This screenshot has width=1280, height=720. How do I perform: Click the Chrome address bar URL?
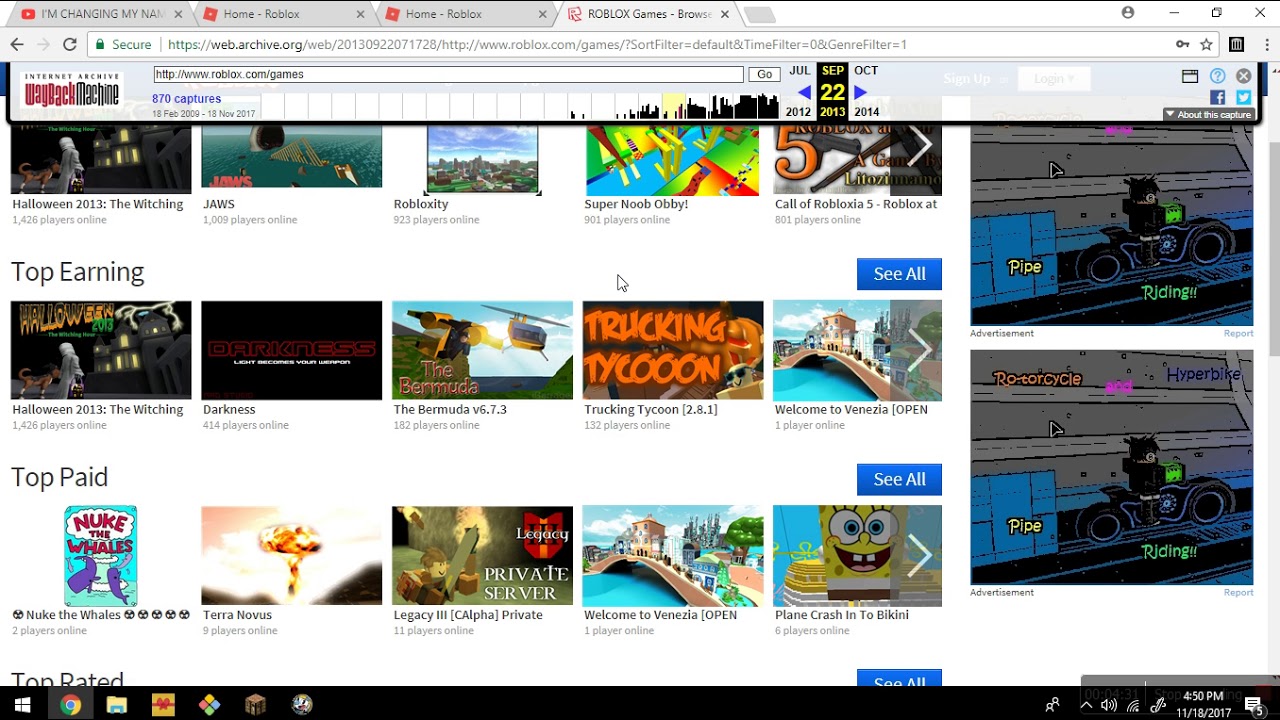pos(537,44)
